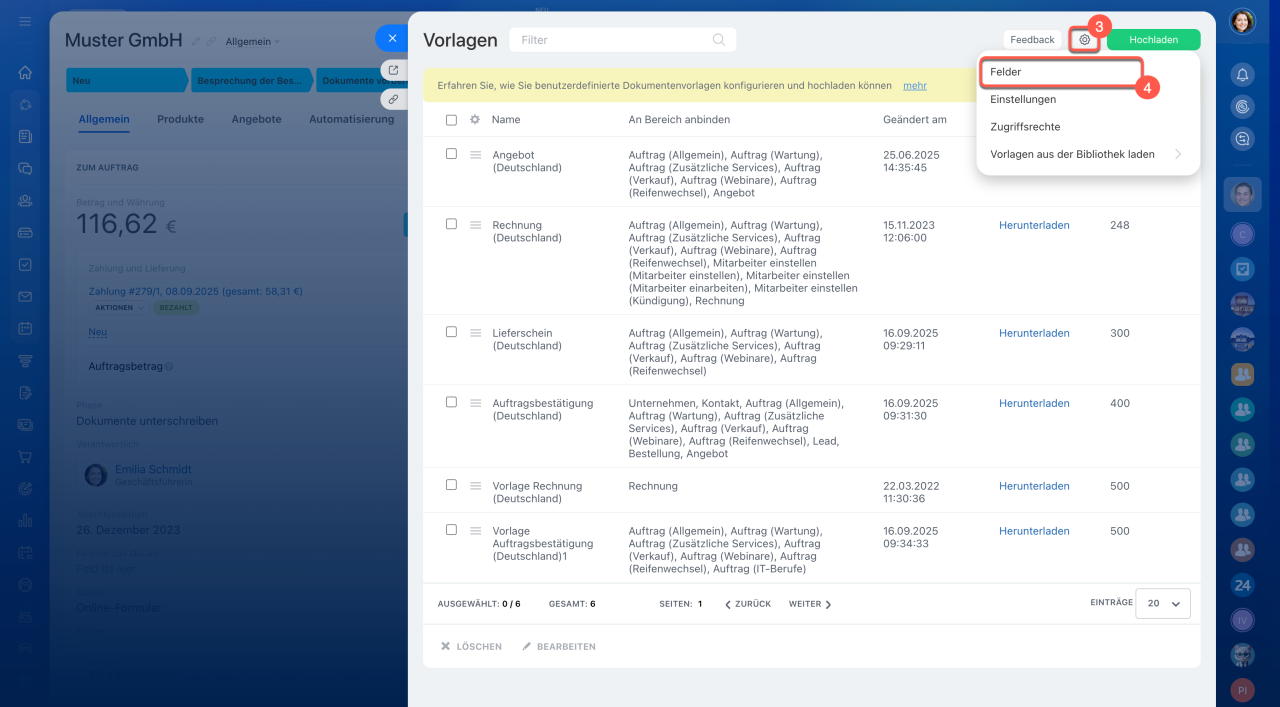The image size is (1280, 707).
Task: Tick the checkbox for Rechnung (Deutschland)
Action: click(x=451, y=224)
